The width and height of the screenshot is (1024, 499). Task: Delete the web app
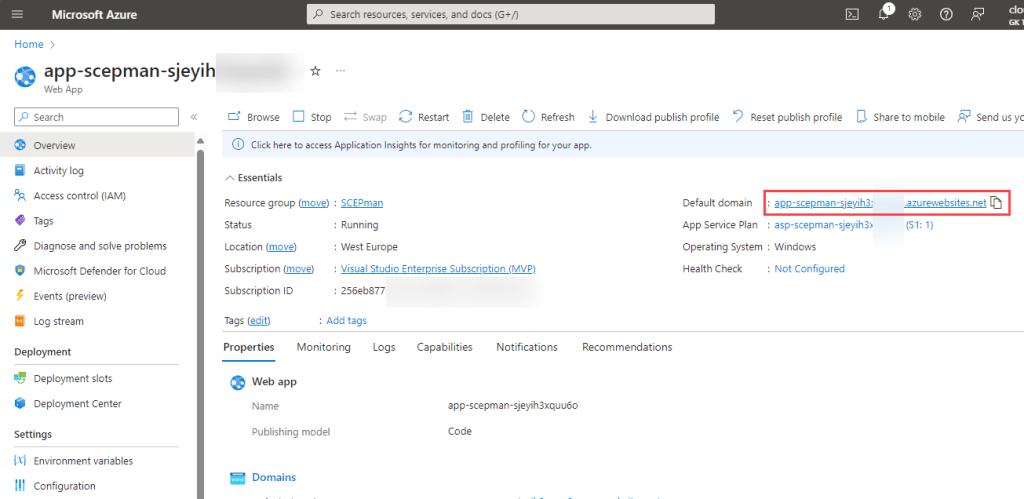tap(486, 117)
